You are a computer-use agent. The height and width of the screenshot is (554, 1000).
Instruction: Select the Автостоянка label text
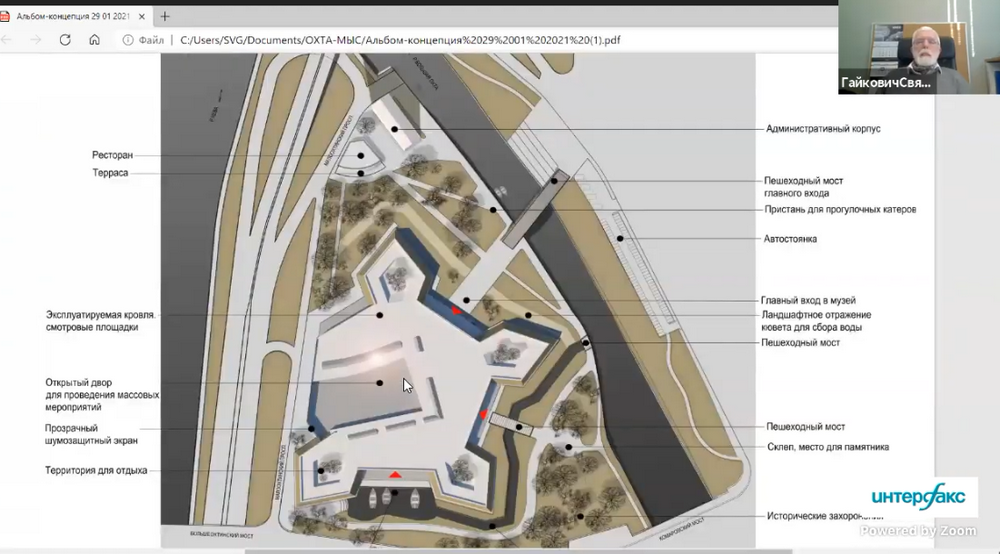(x=791, y=239)
